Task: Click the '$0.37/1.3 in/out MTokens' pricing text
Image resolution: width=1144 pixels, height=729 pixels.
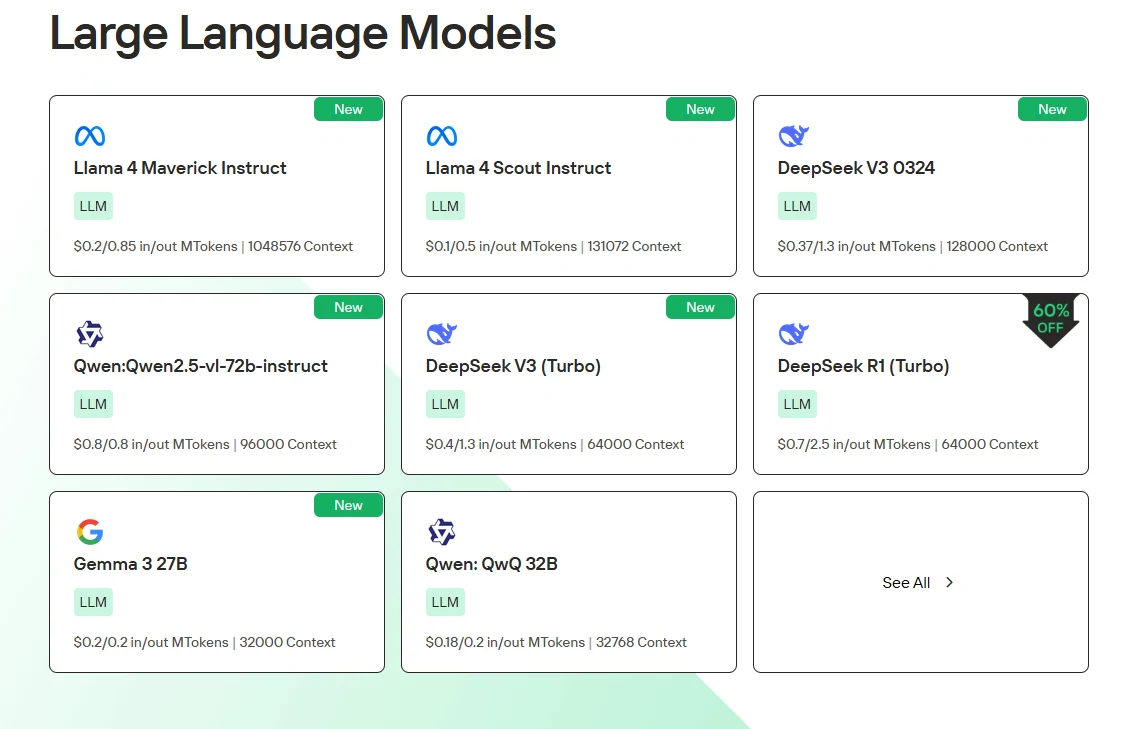Action: [x=857, y=247]
